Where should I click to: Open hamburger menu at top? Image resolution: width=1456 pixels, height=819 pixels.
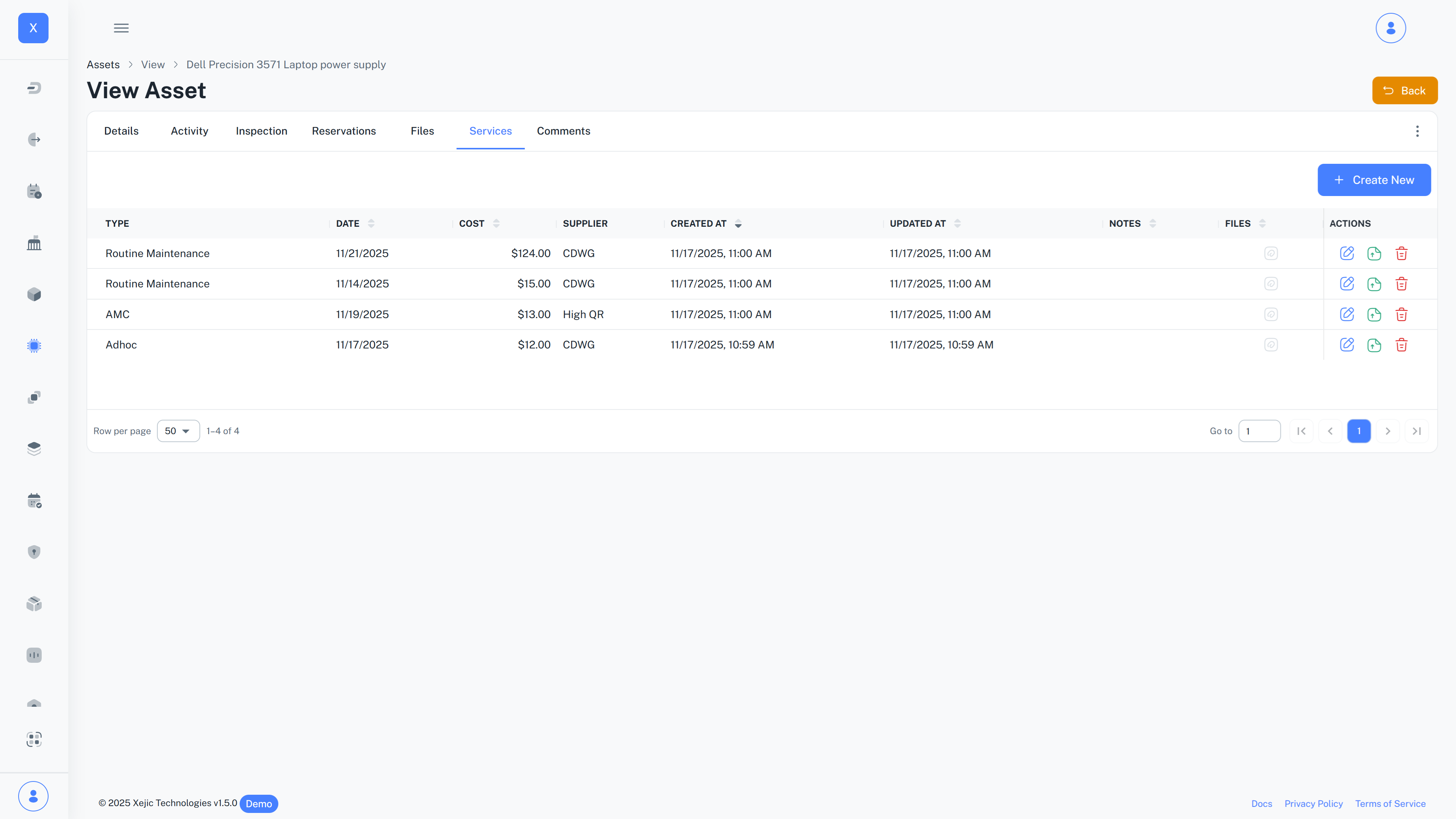click(x=121, y=28)
